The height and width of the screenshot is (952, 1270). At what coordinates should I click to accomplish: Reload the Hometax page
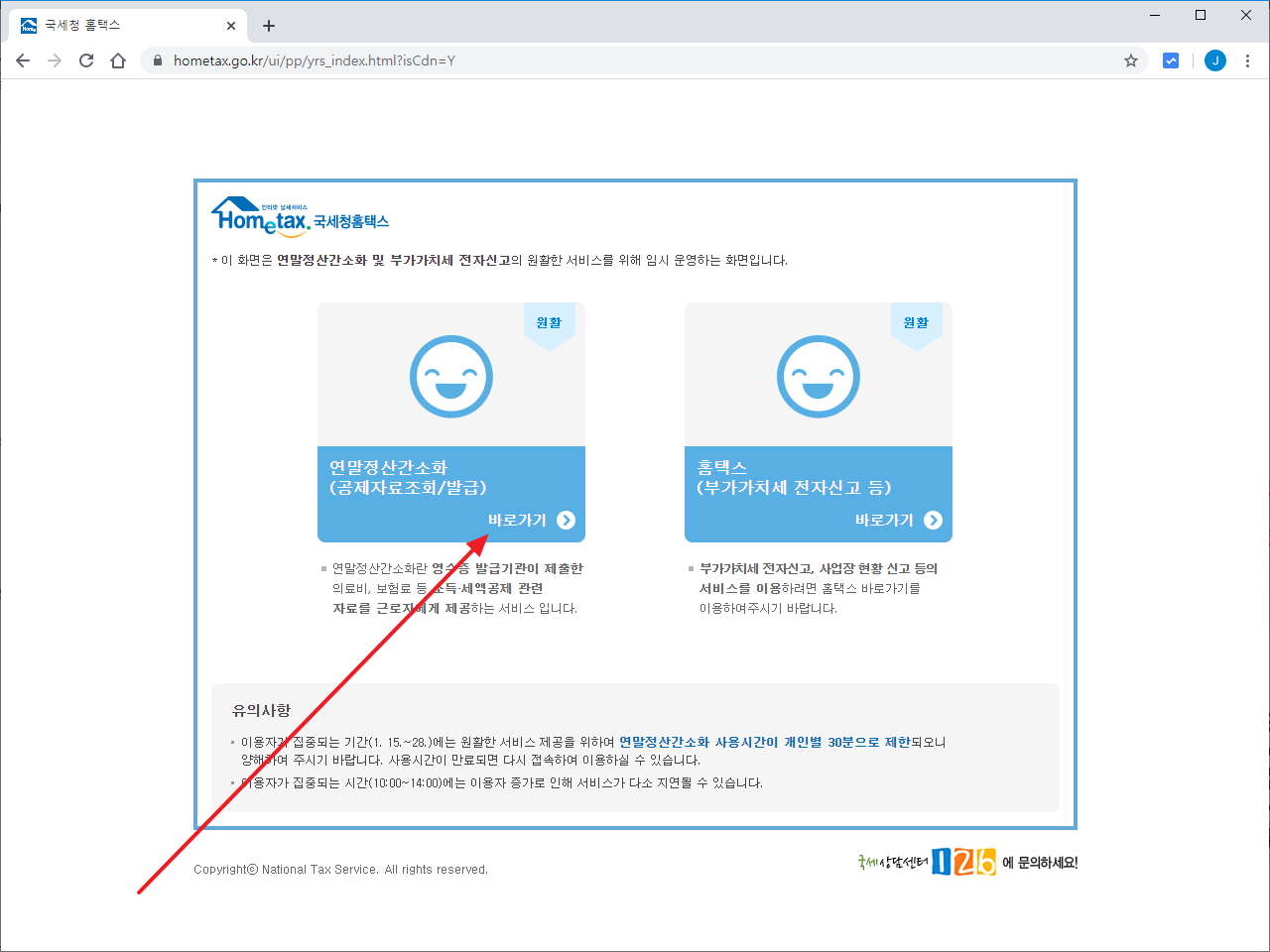click(86, 60)
